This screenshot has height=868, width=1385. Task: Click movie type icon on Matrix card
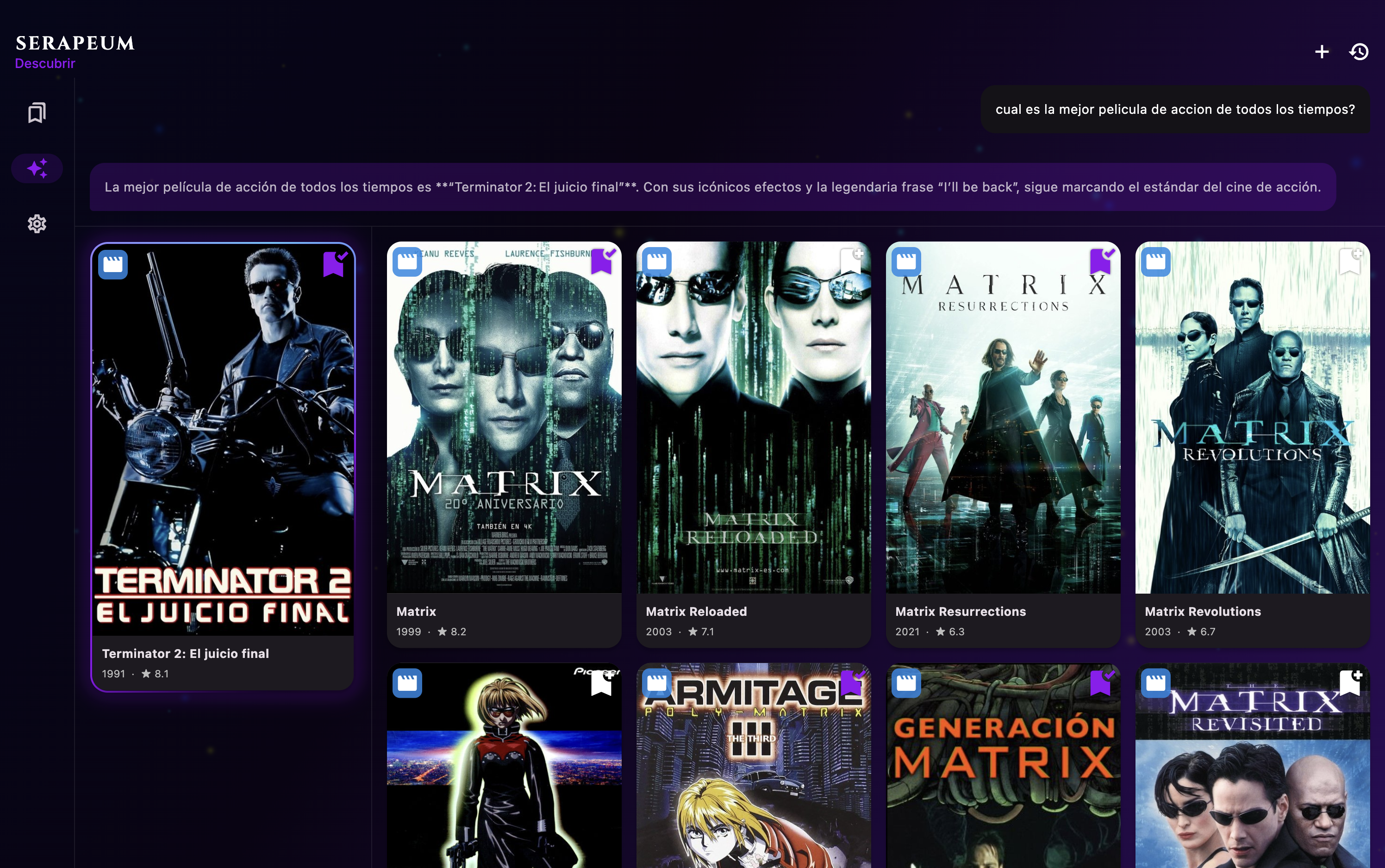click(x=408, y=262)
